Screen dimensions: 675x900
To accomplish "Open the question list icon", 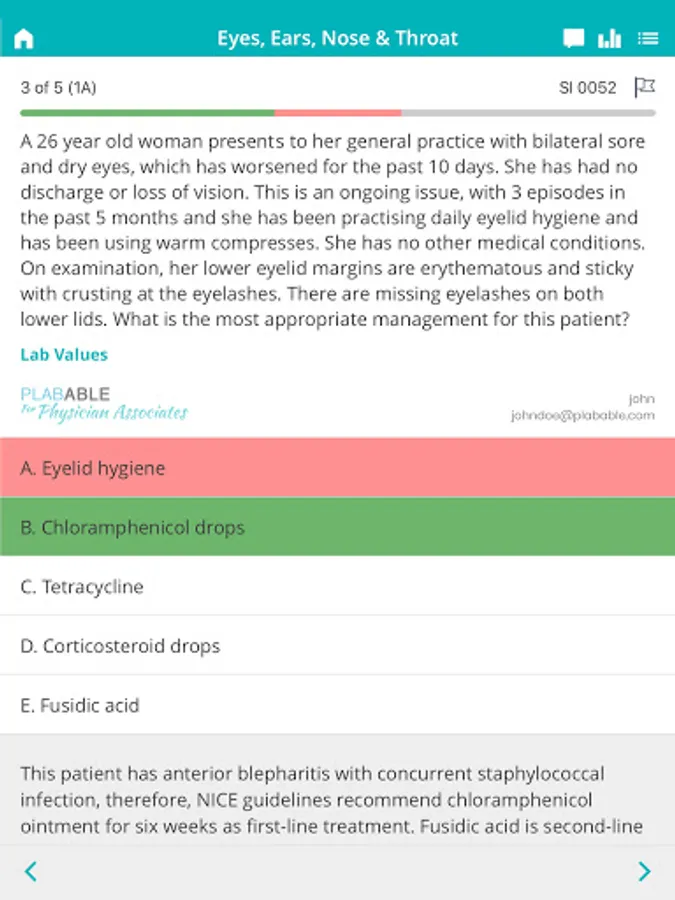I will click(648, 39).
